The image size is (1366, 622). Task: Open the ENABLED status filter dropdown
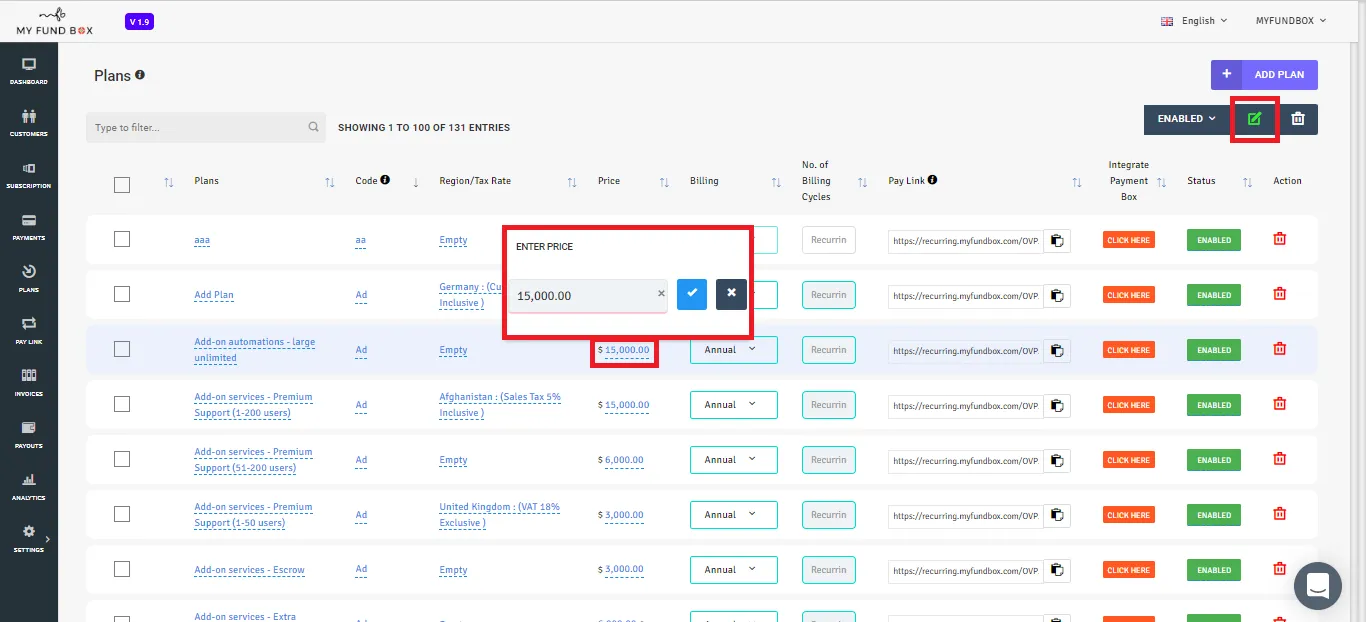[1187, 119]
